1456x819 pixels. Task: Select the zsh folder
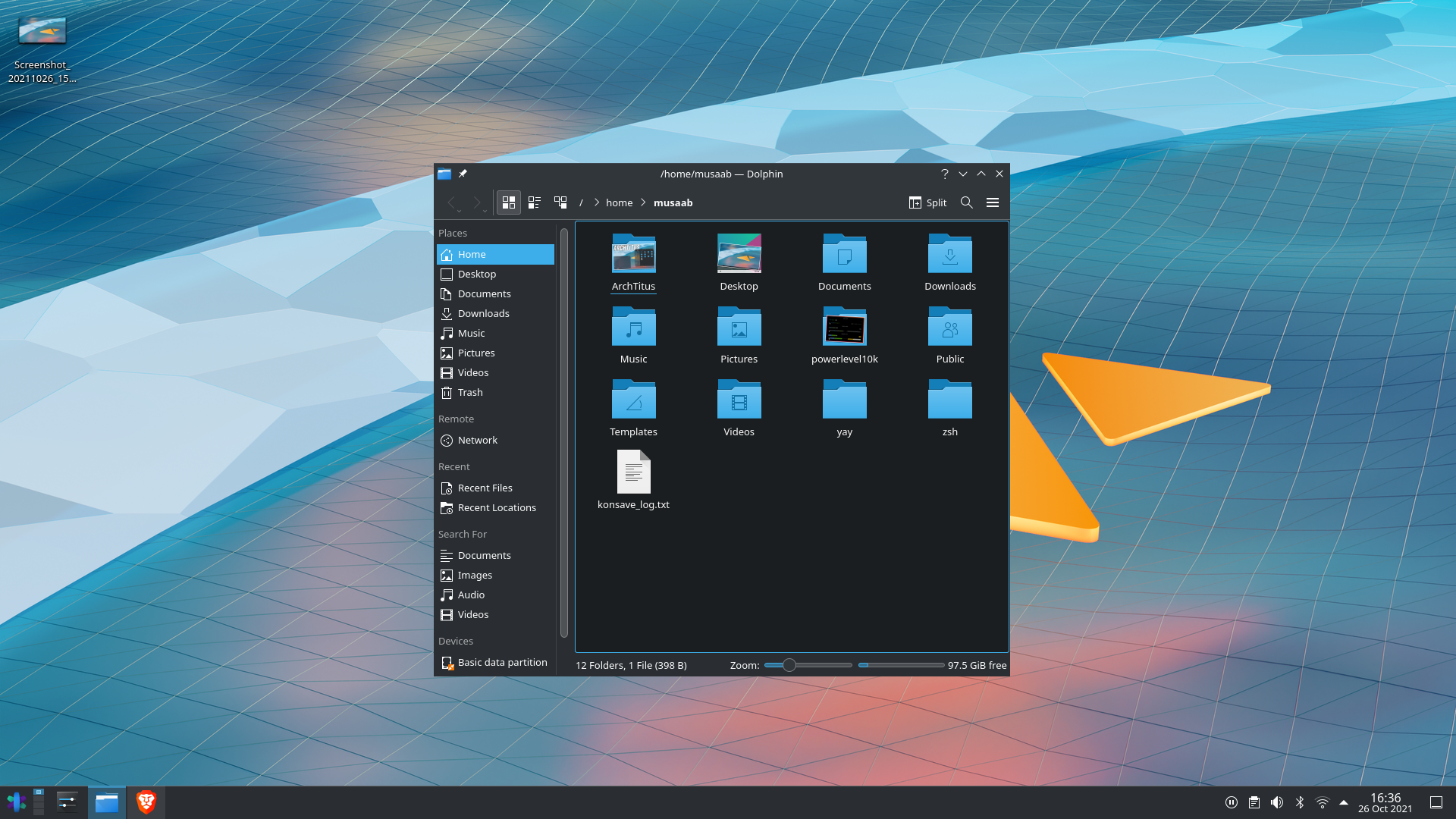[949, 408]
